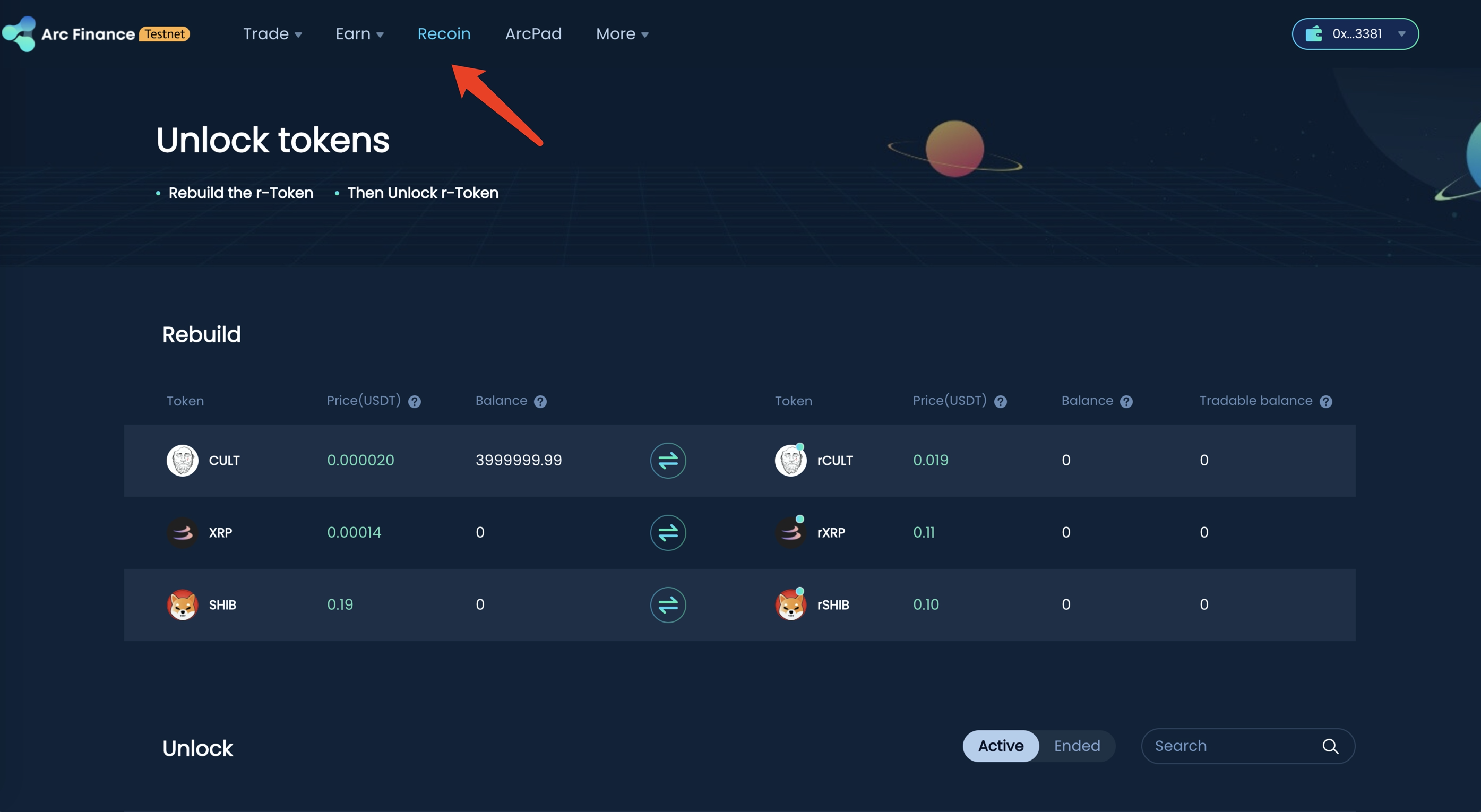This screenshot has width=1481, height=812.
Task: Open the More dropdown menu
Action: point(622,34)
